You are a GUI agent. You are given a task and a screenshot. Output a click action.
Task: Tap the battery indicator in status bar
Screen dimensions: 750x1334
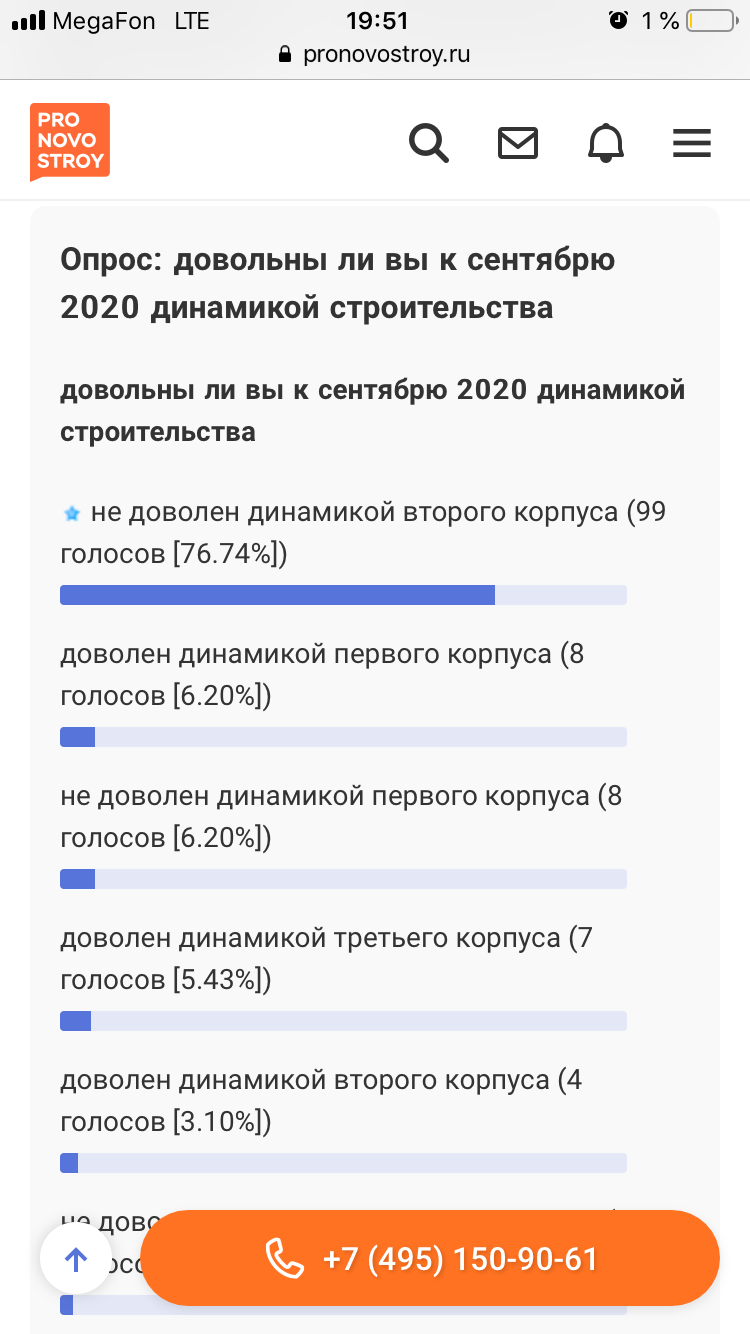(x=711, y=20)
